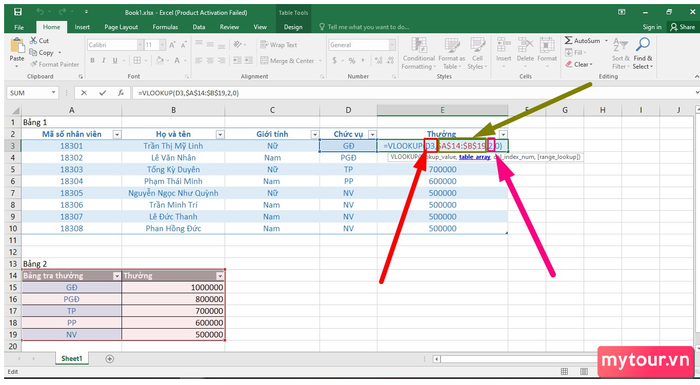
Task: Open the Name Box dropdown arrow
Action: (54, 93)
